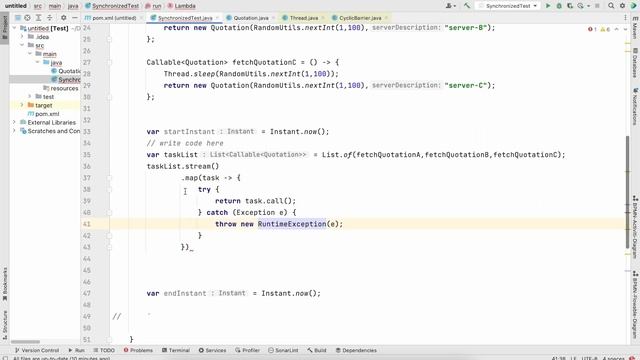
Task: Click 'main' breadcrumb in navigation bar
Action: (x=55, y=6)
